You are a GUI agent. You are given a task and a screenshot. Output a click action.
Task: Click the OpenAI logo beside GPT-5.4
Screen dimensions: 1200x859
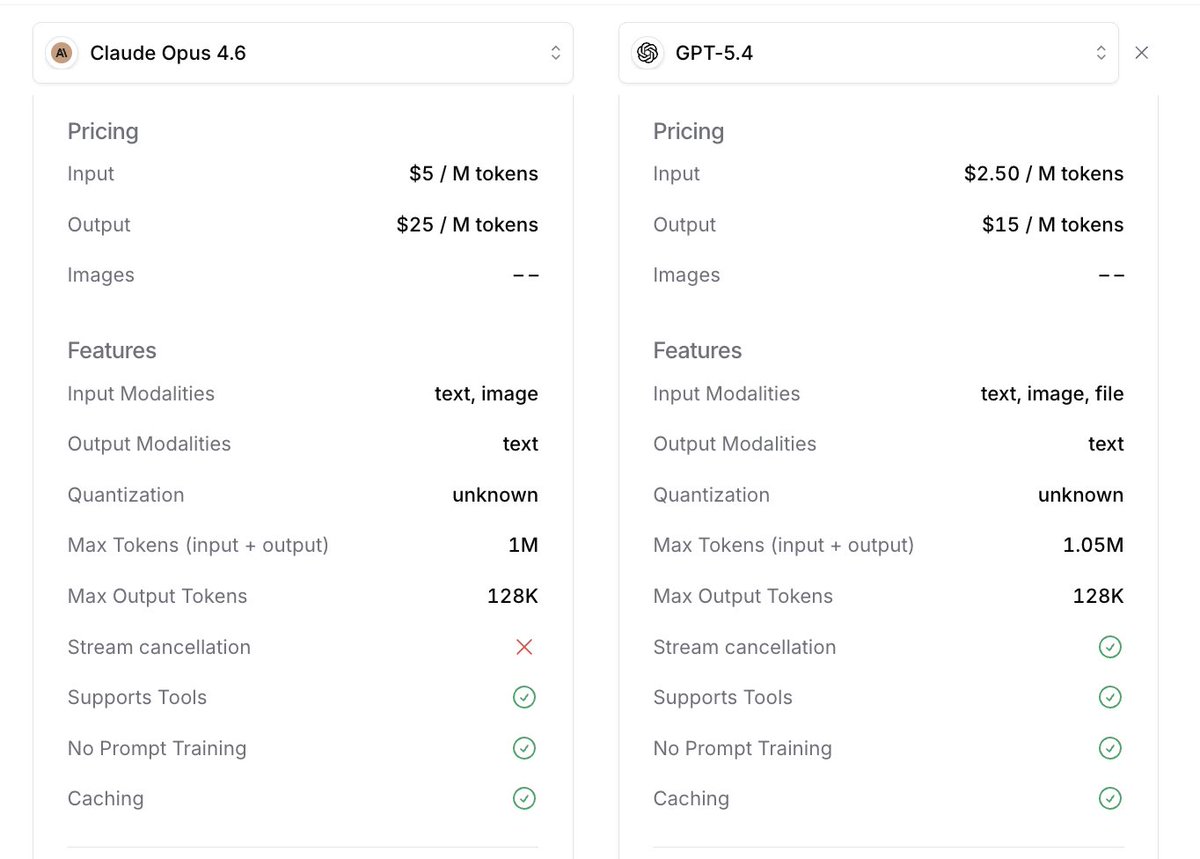pos(647,53)
